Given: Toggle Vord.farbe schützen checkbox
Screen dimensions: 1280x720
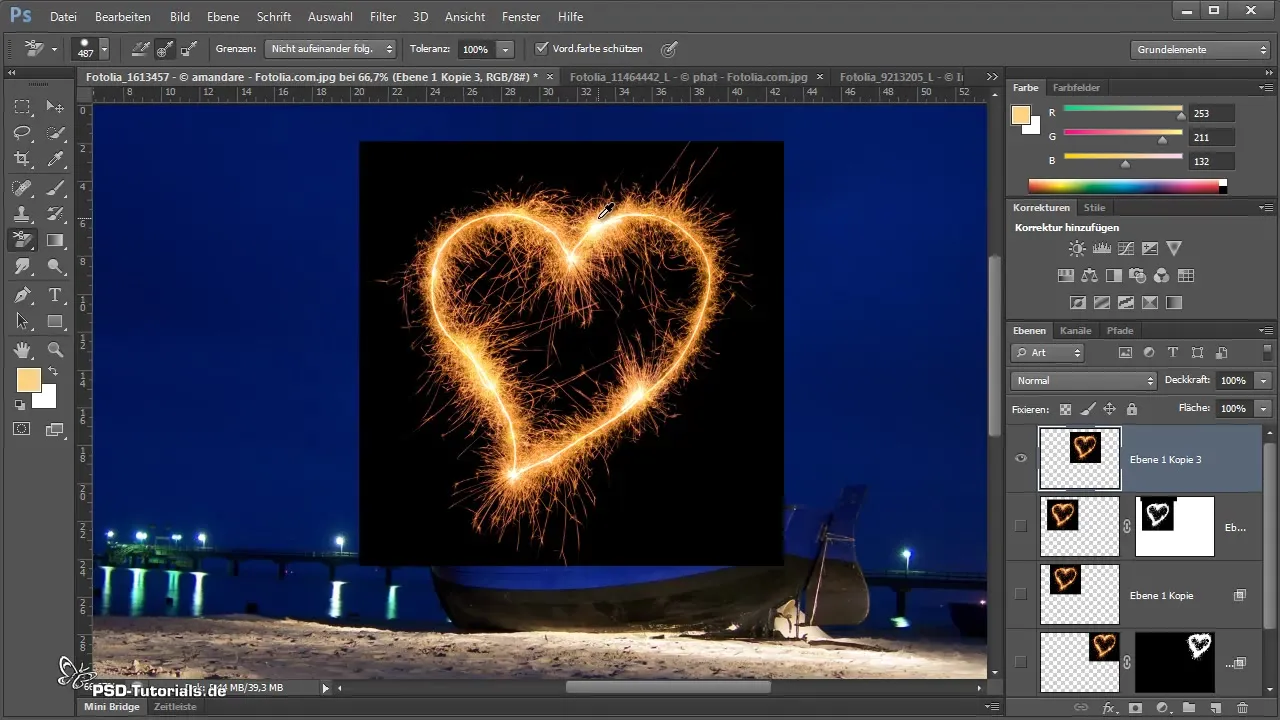Looking at the screenshot, I should pyautogui.click(x=542, y=48).
